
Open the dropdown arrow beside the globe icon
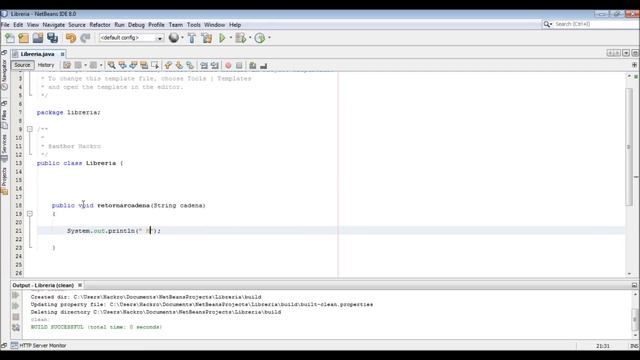[182, 38]
